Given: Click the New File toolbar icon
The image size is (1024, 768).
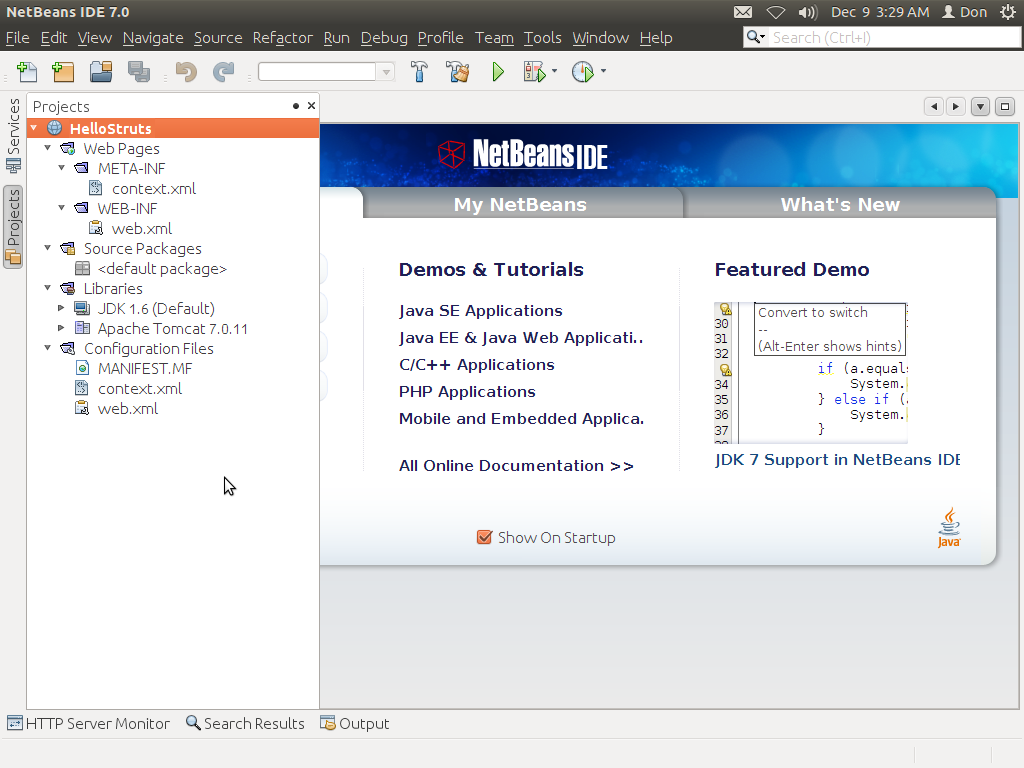Looking at the screenshot, I should click(x=27, y=72).
